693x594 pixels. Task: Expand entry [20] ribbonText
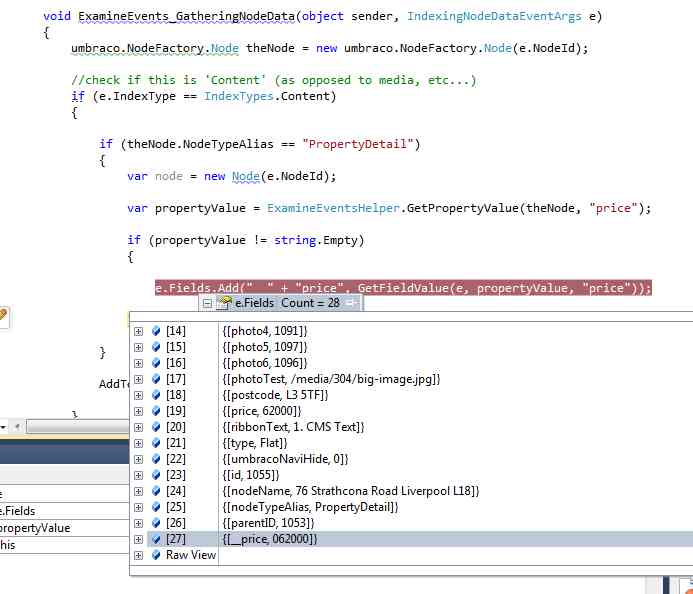point(138,427)
